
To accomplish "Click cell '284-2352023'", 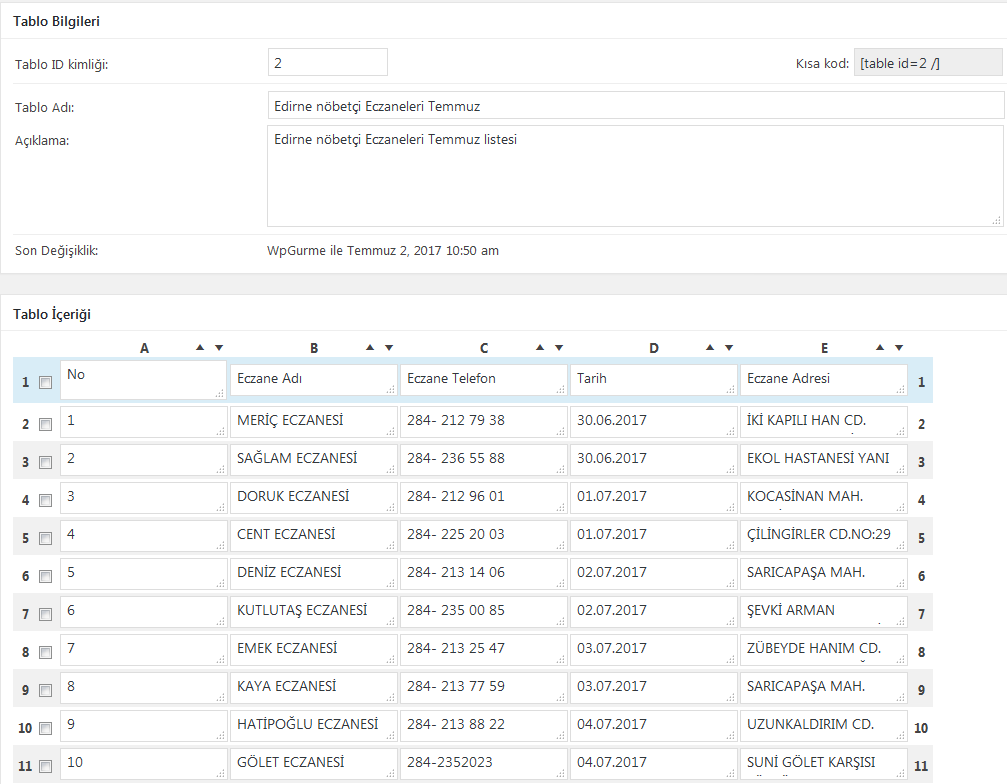I will 484,763.
